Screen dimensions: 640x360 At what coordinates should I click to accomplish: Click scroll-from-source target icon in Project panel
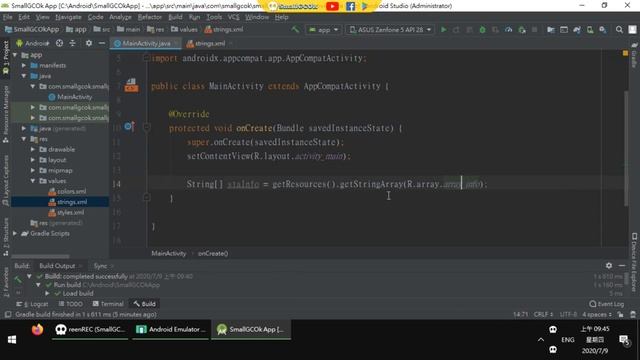coord(60,43)
